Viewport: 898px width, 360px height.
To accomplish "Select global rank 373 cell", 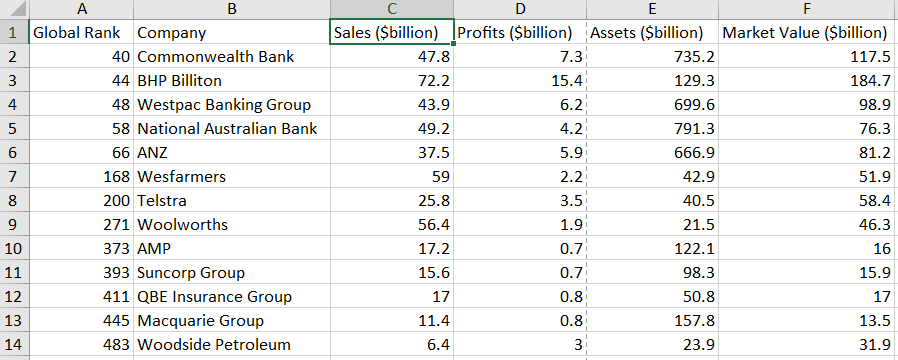I will [x=81, y=248].
